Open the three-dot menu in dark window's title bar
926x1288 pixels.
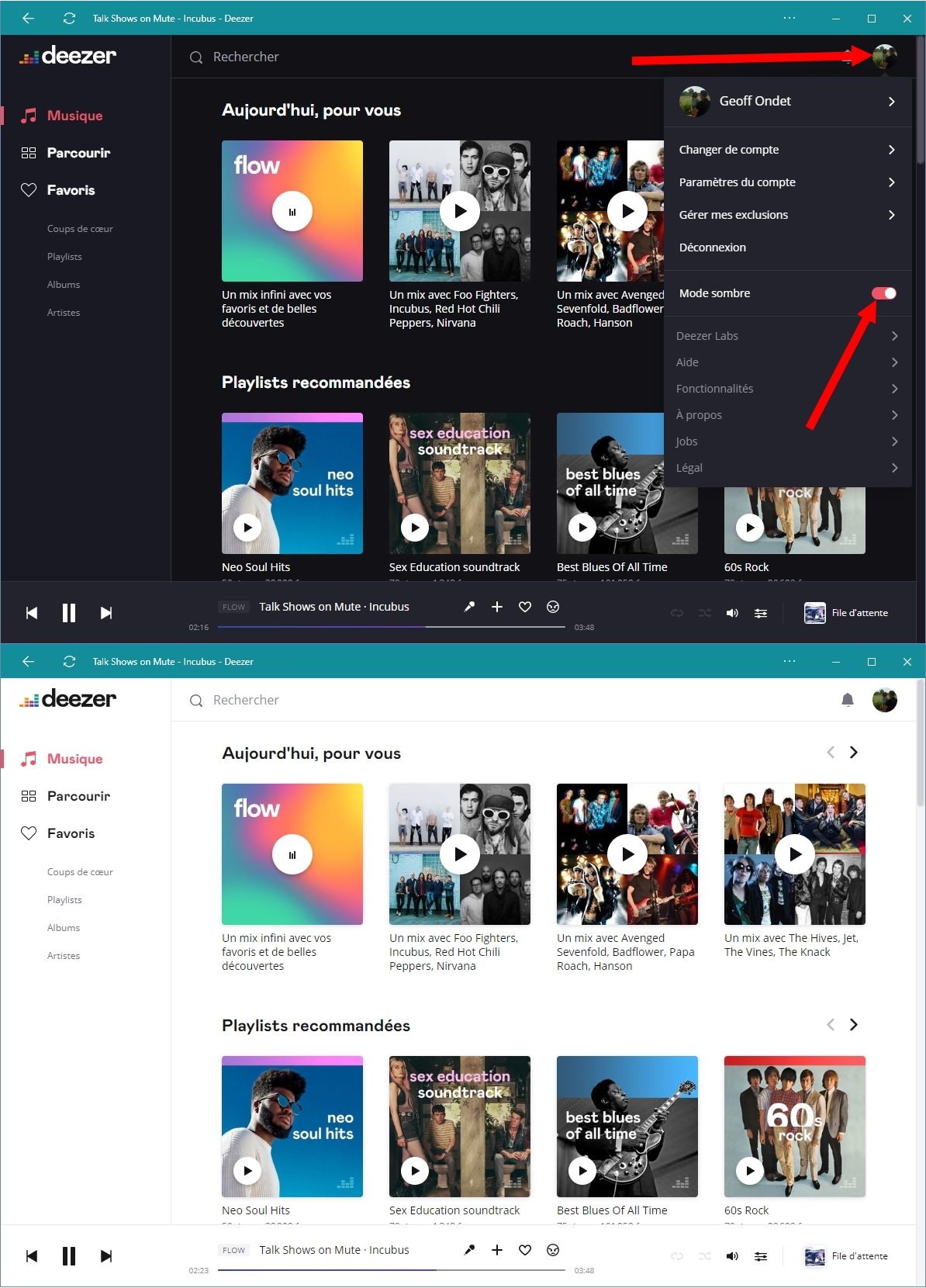pyautogui.click(x=790, y=18)
